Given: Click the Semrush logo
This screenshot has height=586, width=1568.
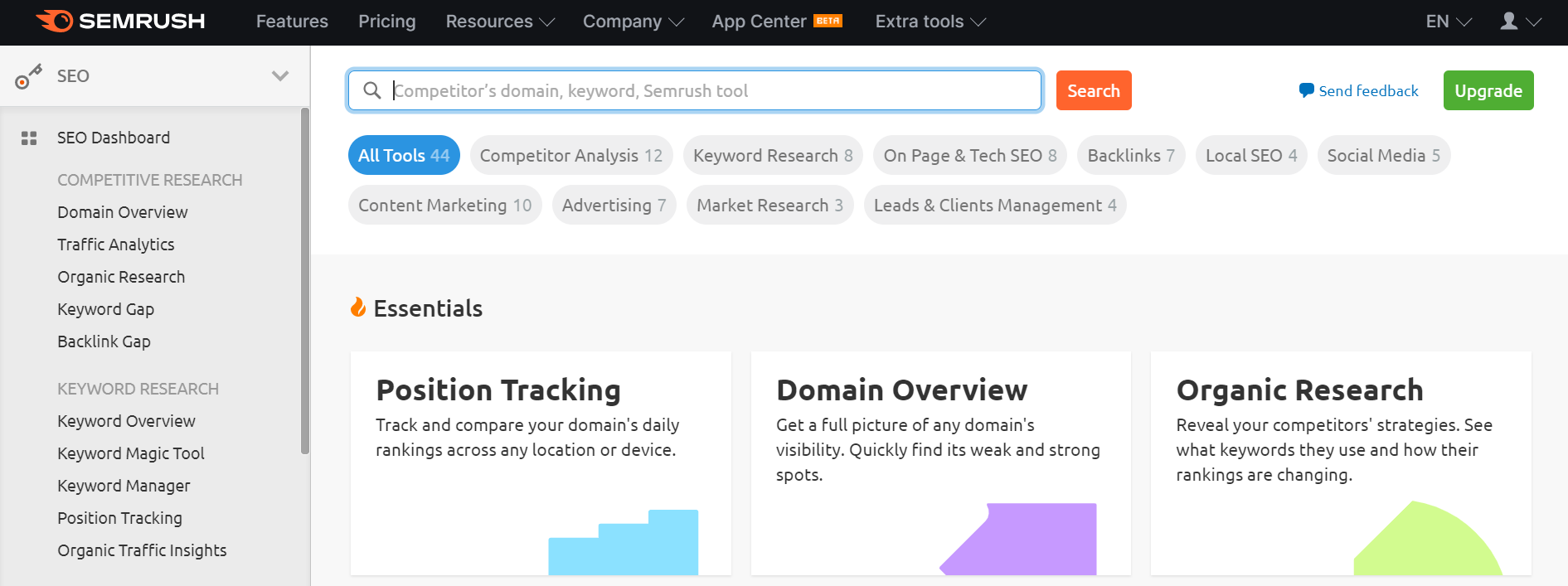Looking at the screenshot, I should click(x=121, y=21).
